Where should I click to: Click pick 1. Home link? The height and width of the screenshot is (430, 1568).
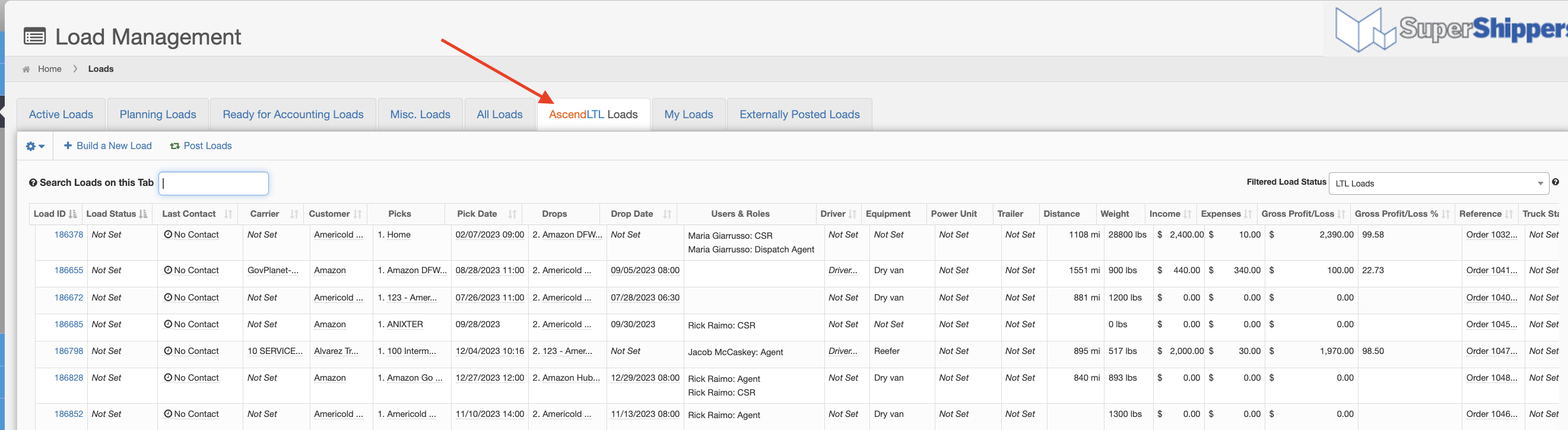394,235
